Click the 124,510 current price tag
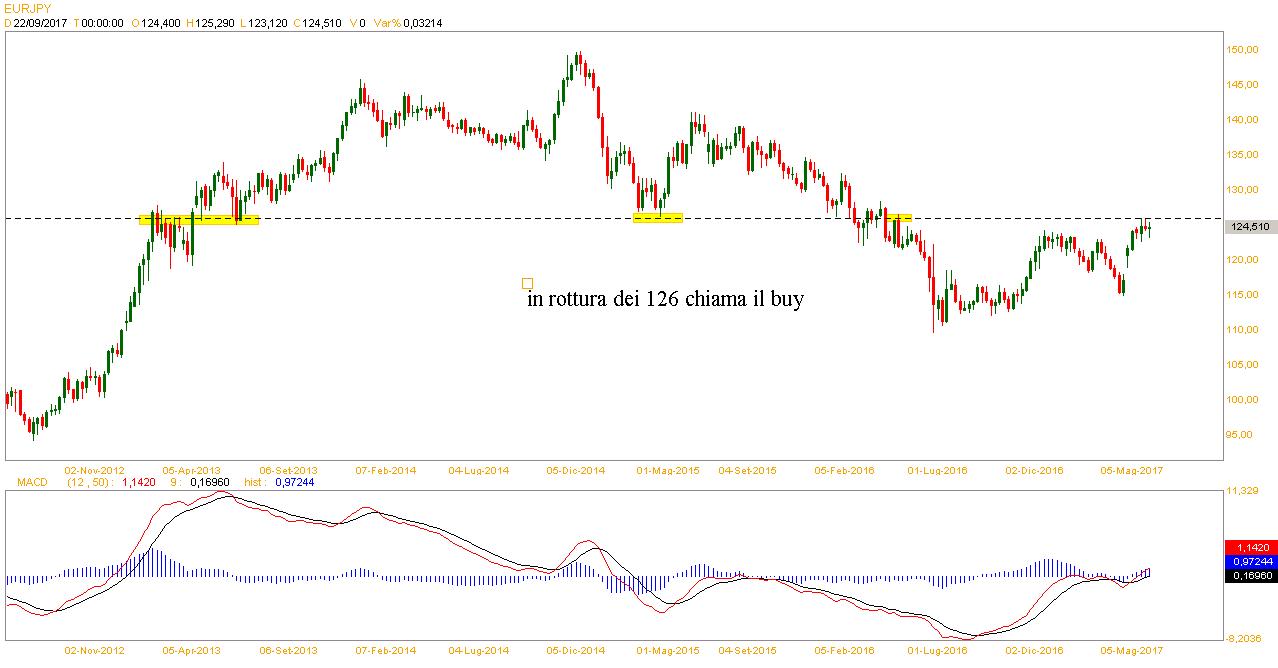The width and height of the screenshot is (1278, 668). [x=1250, y=227]
